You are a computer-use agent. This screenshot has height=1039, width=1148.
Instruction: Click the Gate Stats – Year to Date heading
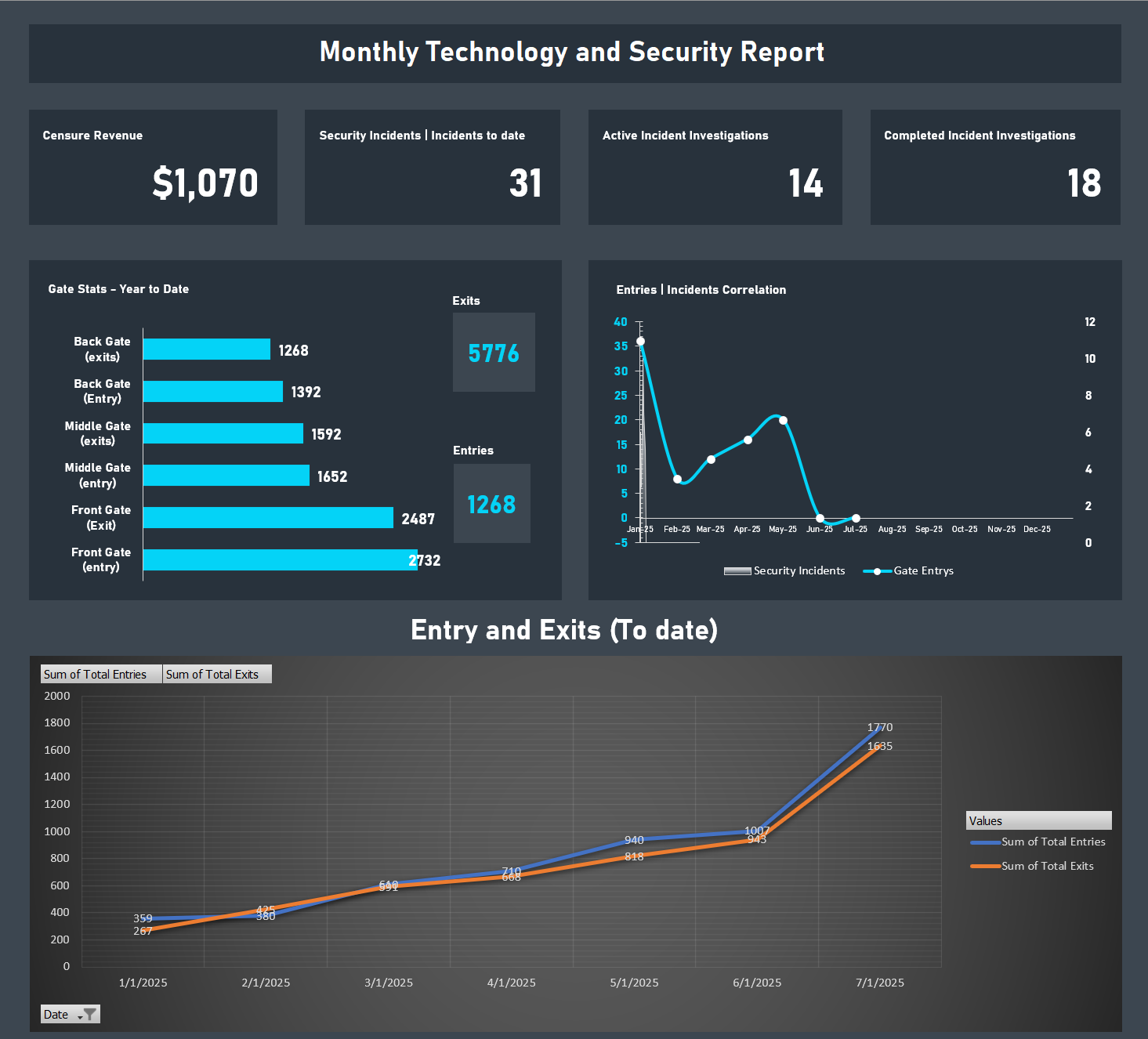coord(118,289)
